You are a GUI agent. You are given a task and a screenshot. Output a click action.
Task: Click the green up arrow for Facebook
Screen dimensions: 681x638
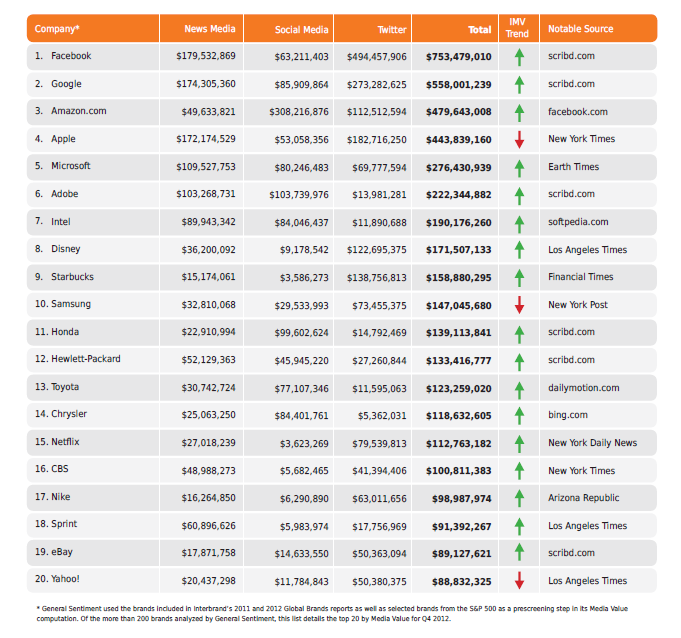point(519,57)
